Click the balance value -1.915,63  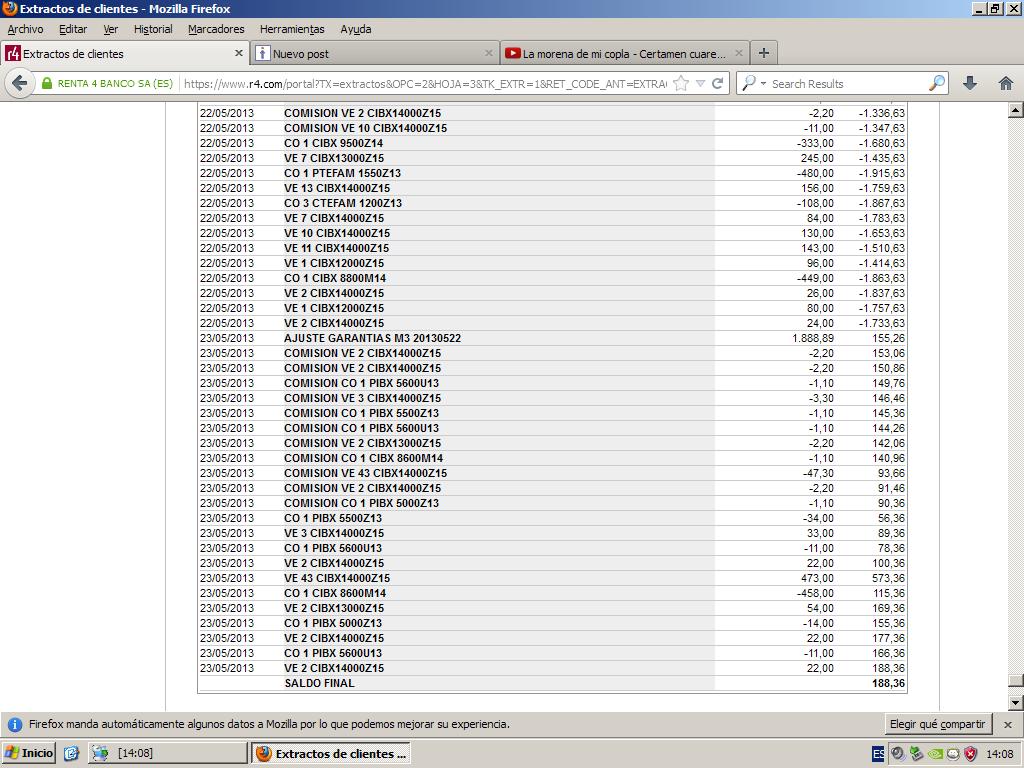coord(882,173)
